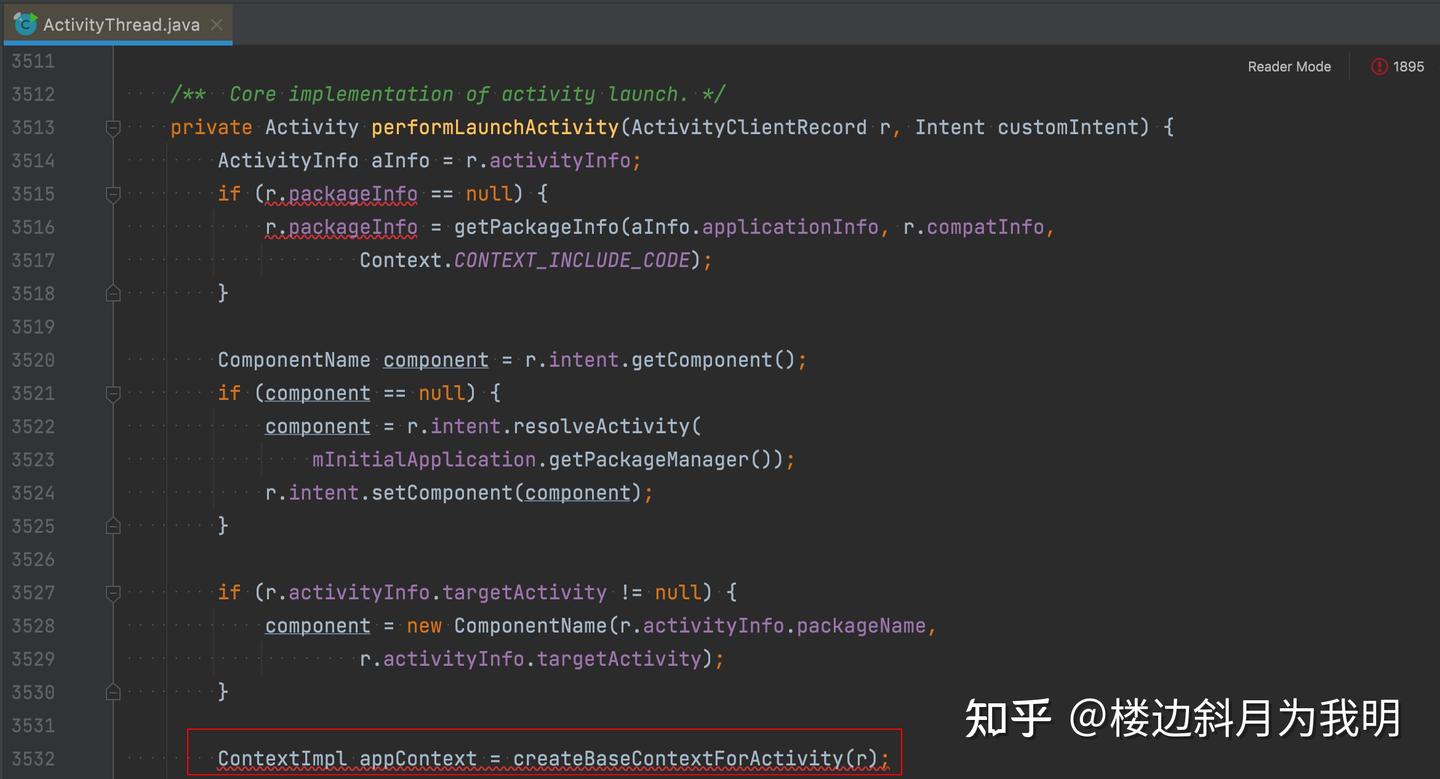Collapse the component null check at line 3521
1440x779 pixels.
pos(113,393)
